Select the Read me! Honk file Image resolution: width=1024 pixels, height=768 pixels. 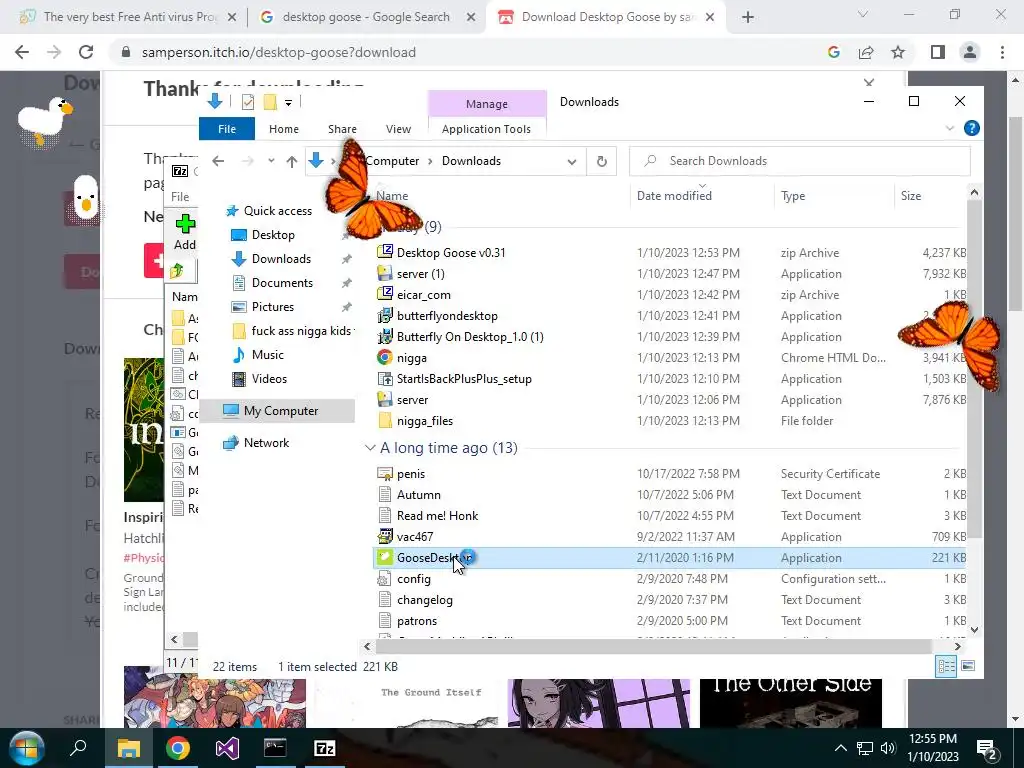[438, 516]
